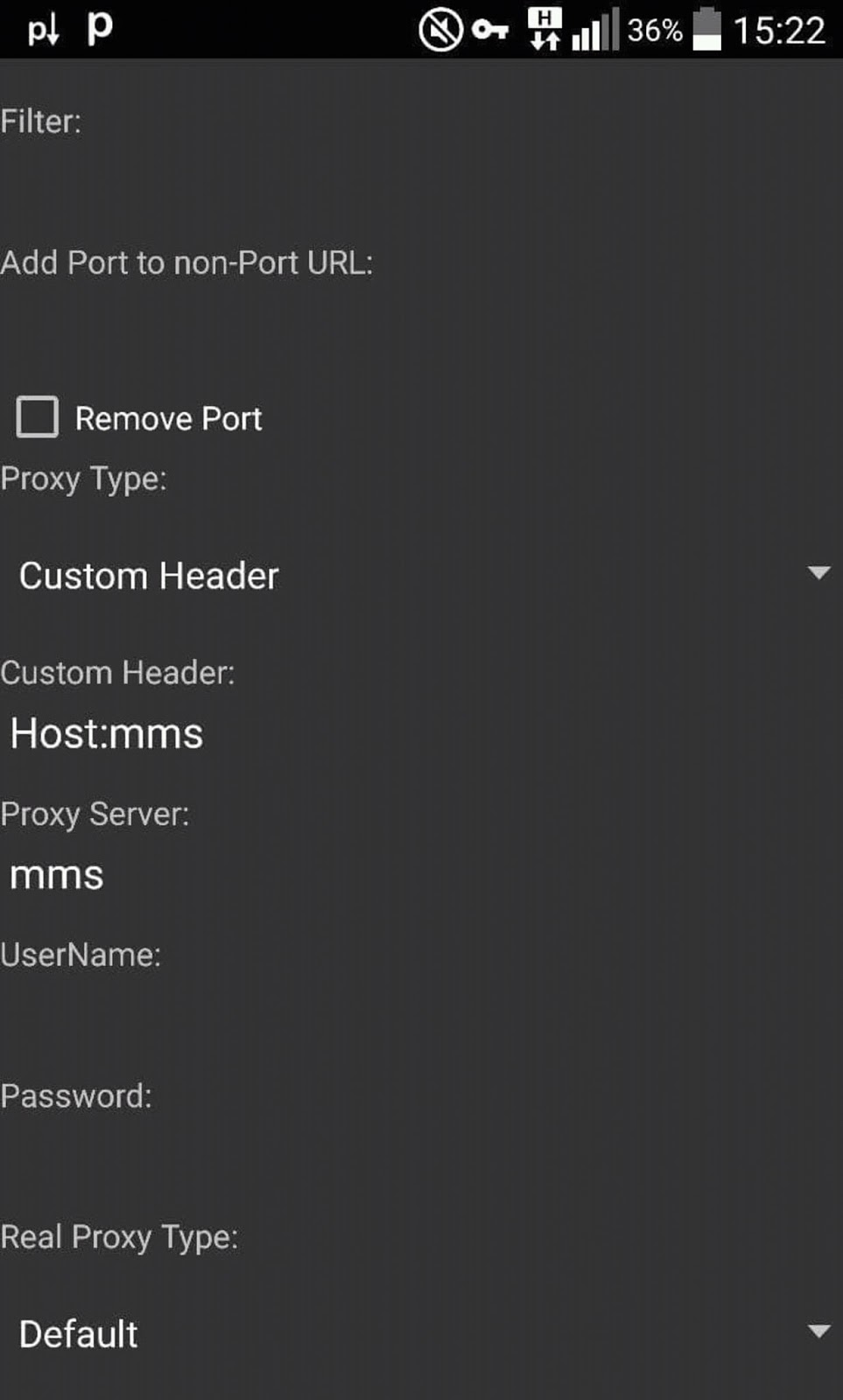Tap the muted sound status icon

pyautogui.click(x=439, y=31)
